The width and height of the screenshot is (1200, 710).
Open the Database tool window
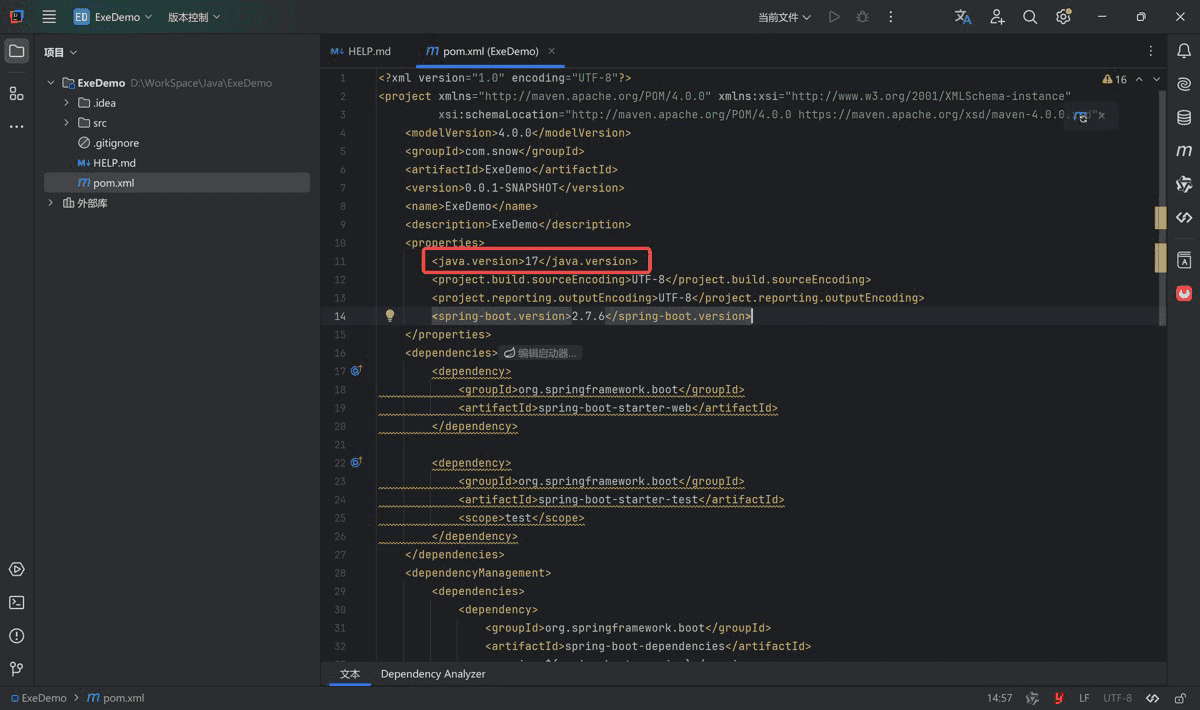(x=1184, y=118)
